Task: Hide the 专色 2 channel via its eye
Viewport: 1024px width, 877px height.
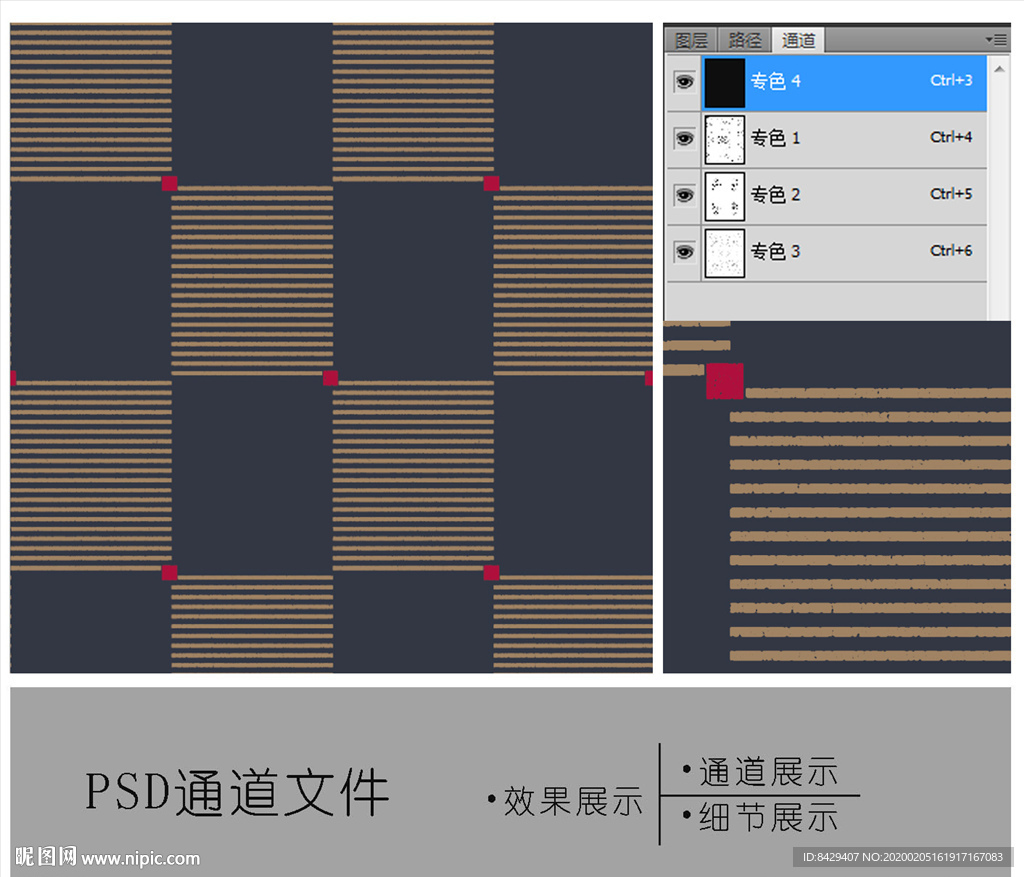Action: (x=684, y=196)
